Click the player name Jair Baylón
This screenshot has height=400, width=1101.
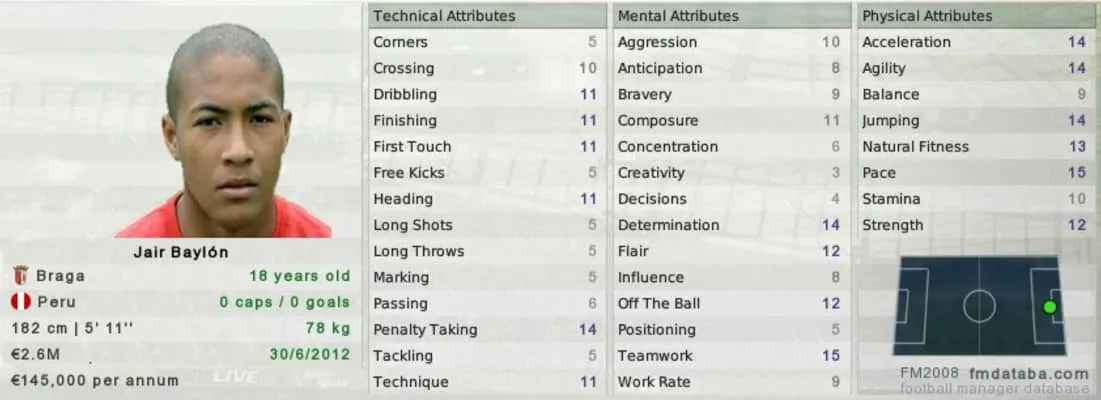(180, 252)
